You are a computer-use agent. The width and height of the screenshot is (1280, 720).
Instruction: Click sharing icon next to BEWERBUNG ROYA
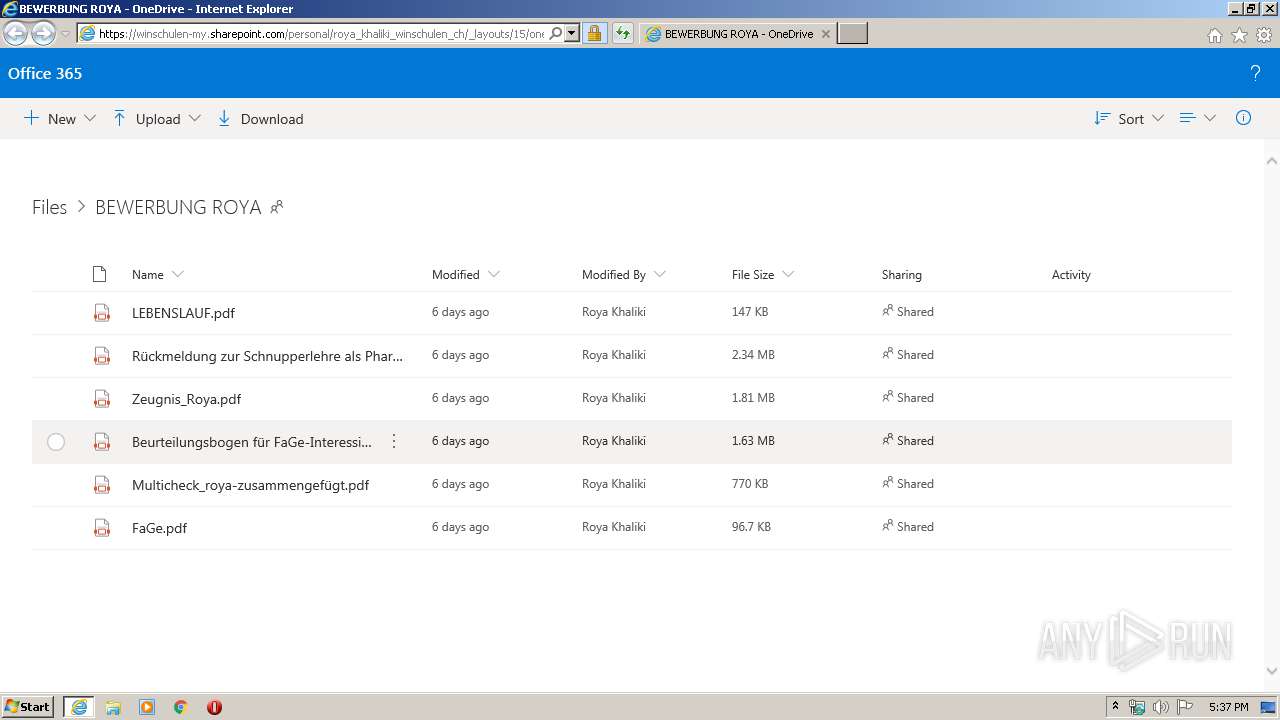pos(277,207)
